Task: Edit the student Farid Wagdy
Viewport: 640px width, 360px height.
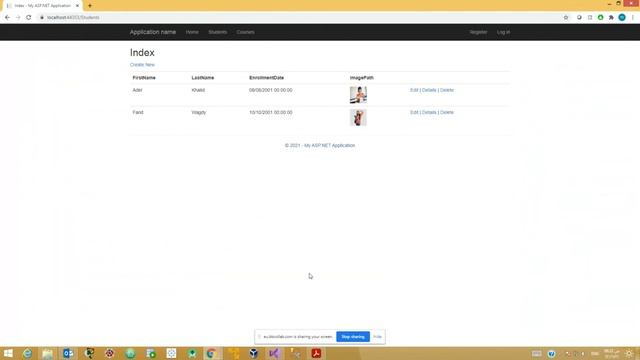Action: tap(414, 112)
